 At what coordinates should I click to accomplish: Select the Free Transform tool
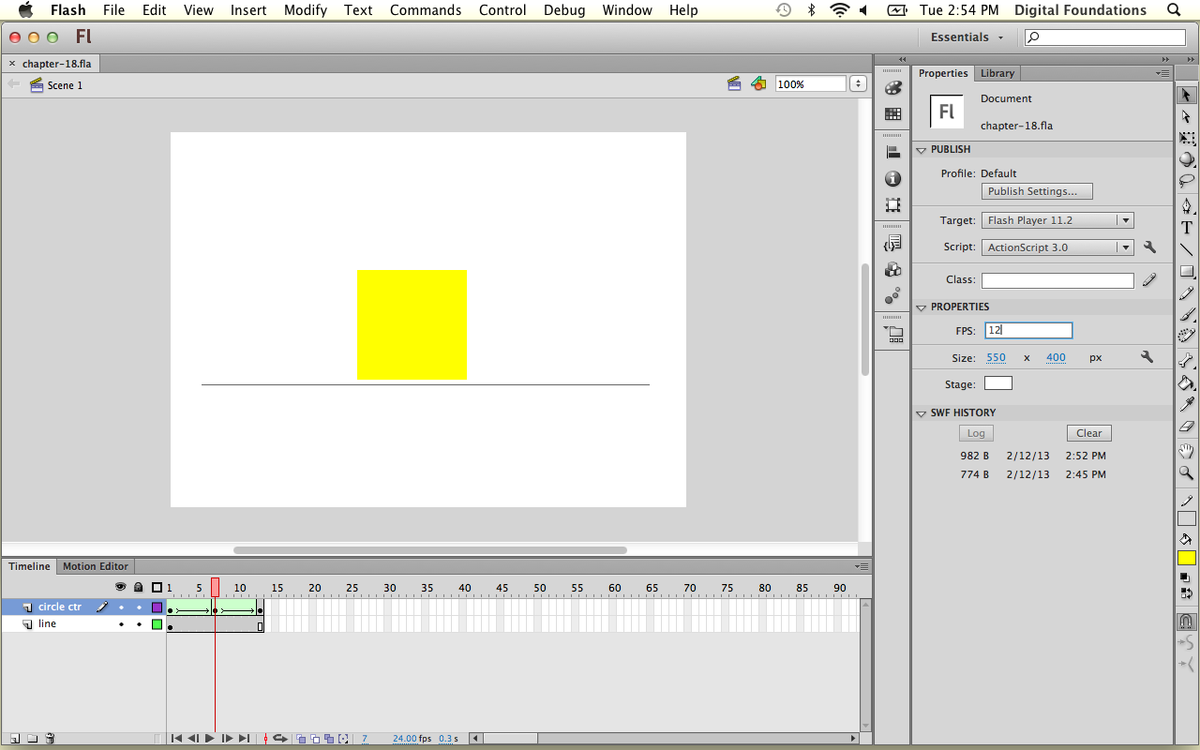point(1187,138)
